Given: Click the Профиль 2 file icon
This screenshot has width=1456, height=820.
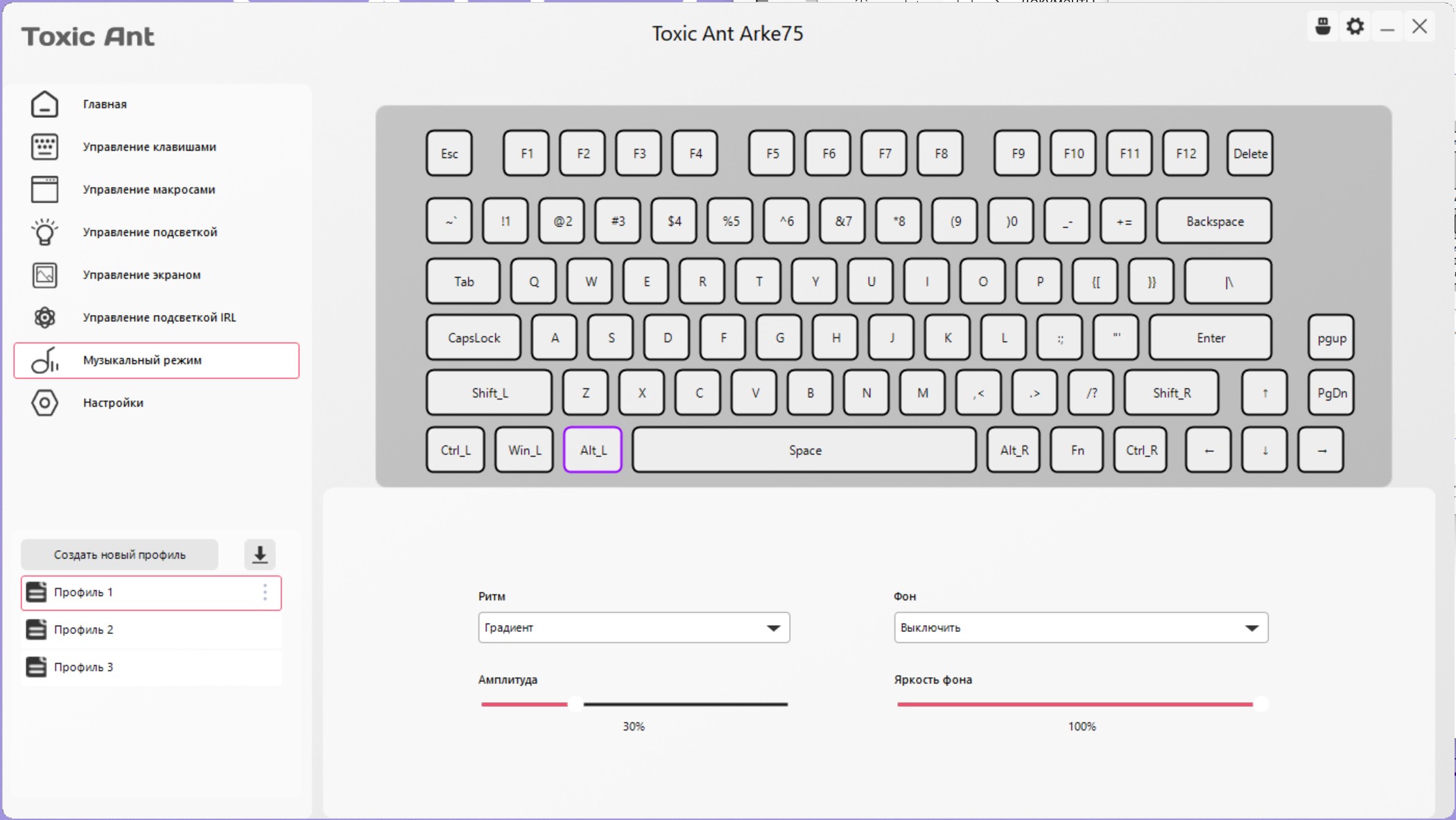Looking at the screenshot, I should (36, 630).
